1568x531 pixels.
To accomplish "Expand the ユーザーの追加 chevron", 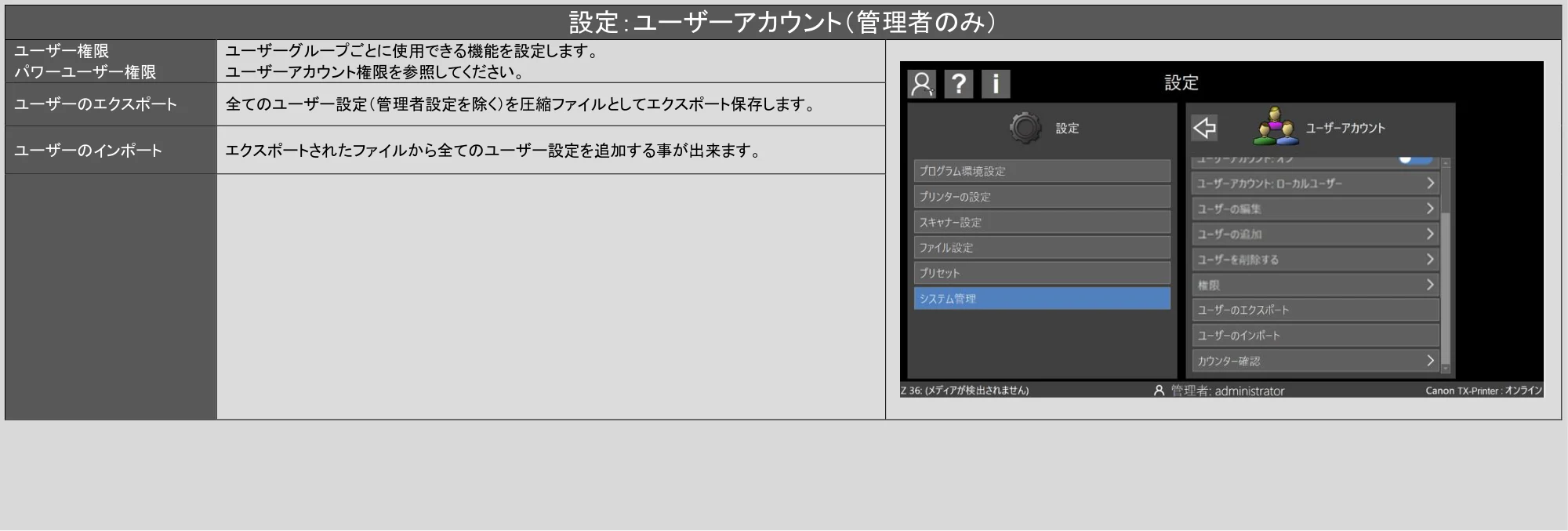I will click(1430, 234).
